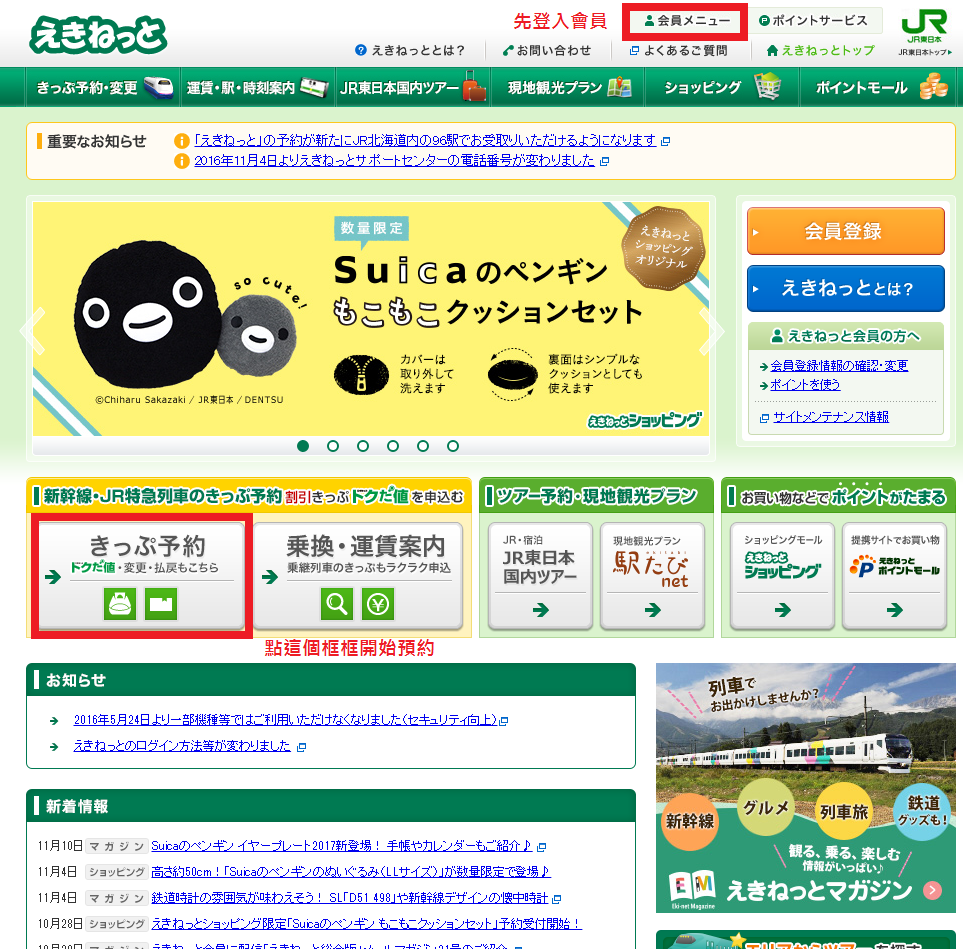Open サイトメンテナンス情報 link
963x949 pixels.
pos(831,417)
